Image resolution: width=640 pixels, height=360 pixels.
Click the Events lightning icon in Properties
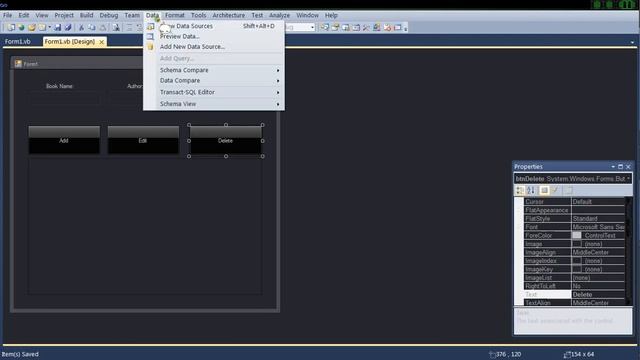(555, 190)
